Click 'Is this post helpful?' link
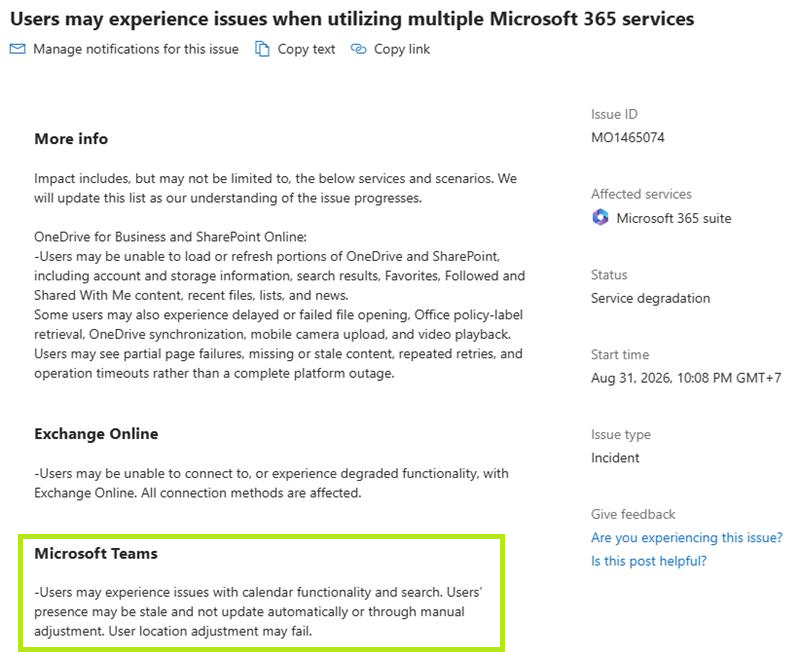The width and height of the screenshot is (800, 658). [x=648, y=561]
